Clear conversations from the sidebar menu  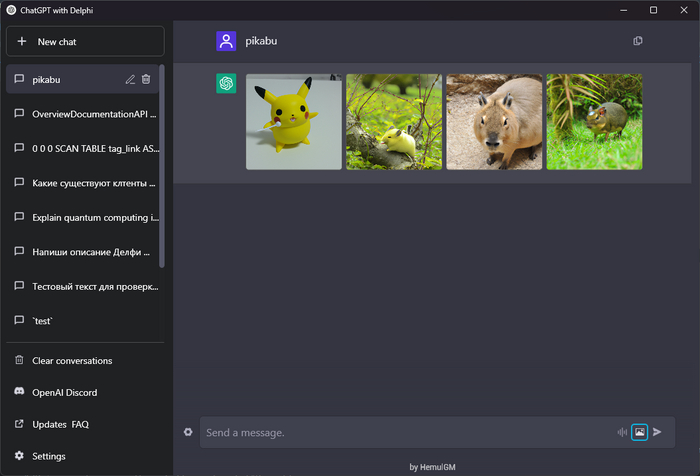coord(72,361)
